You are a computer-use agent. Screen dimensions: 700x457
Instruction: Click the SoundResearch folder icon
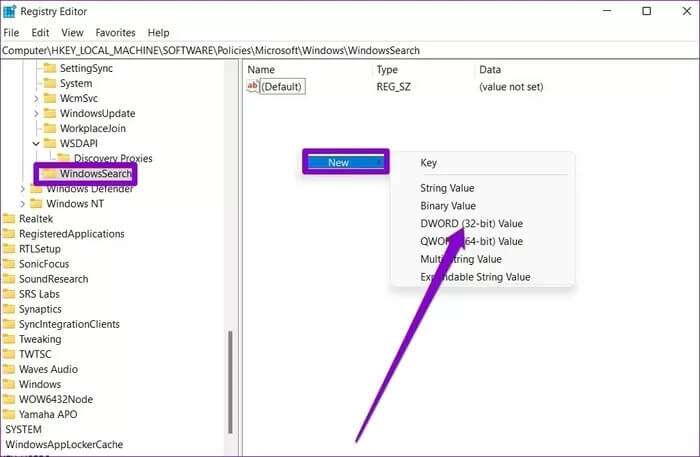coord(9,279)
